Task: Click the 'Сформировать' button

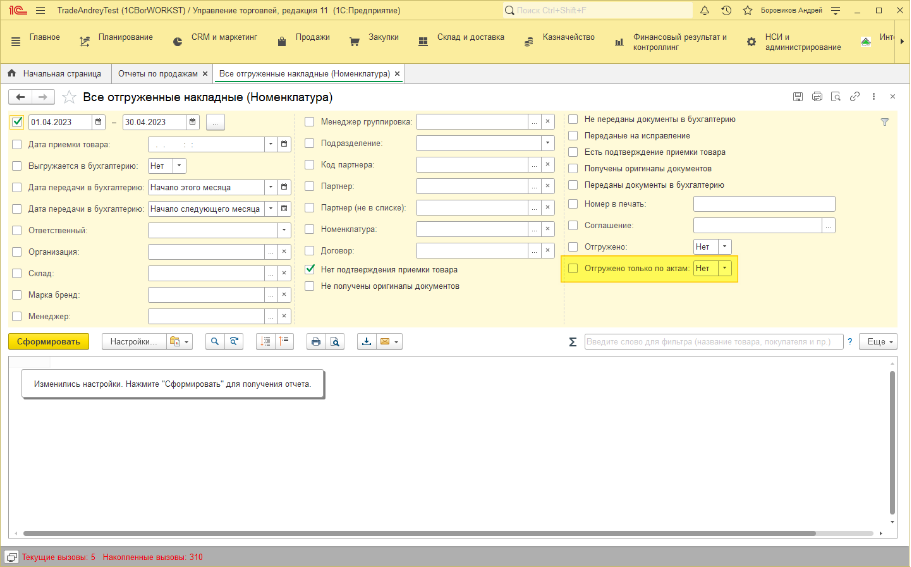Action: click(48, 341)
